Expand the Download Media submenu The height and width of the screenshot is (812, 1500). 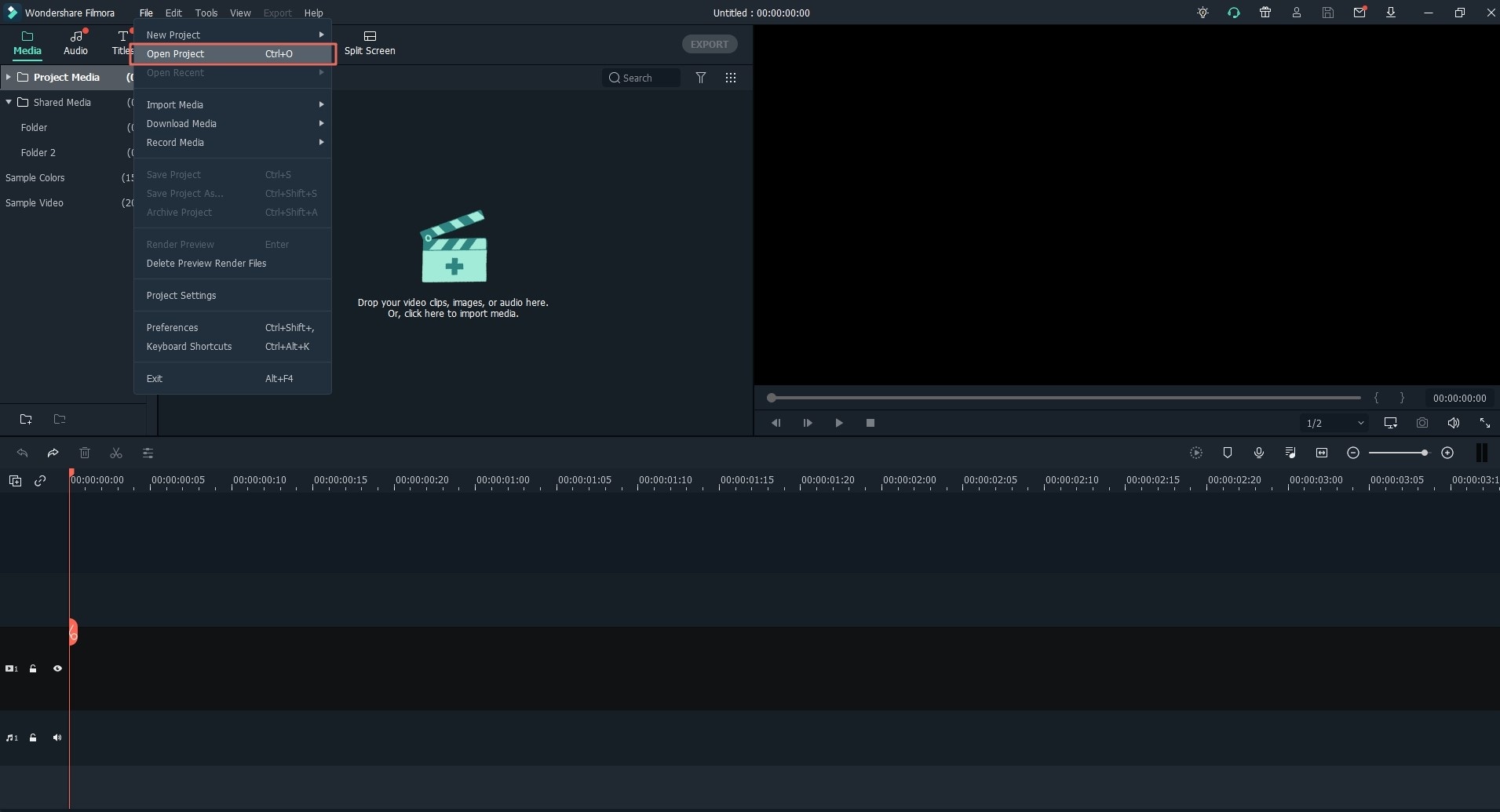(232, 123)
